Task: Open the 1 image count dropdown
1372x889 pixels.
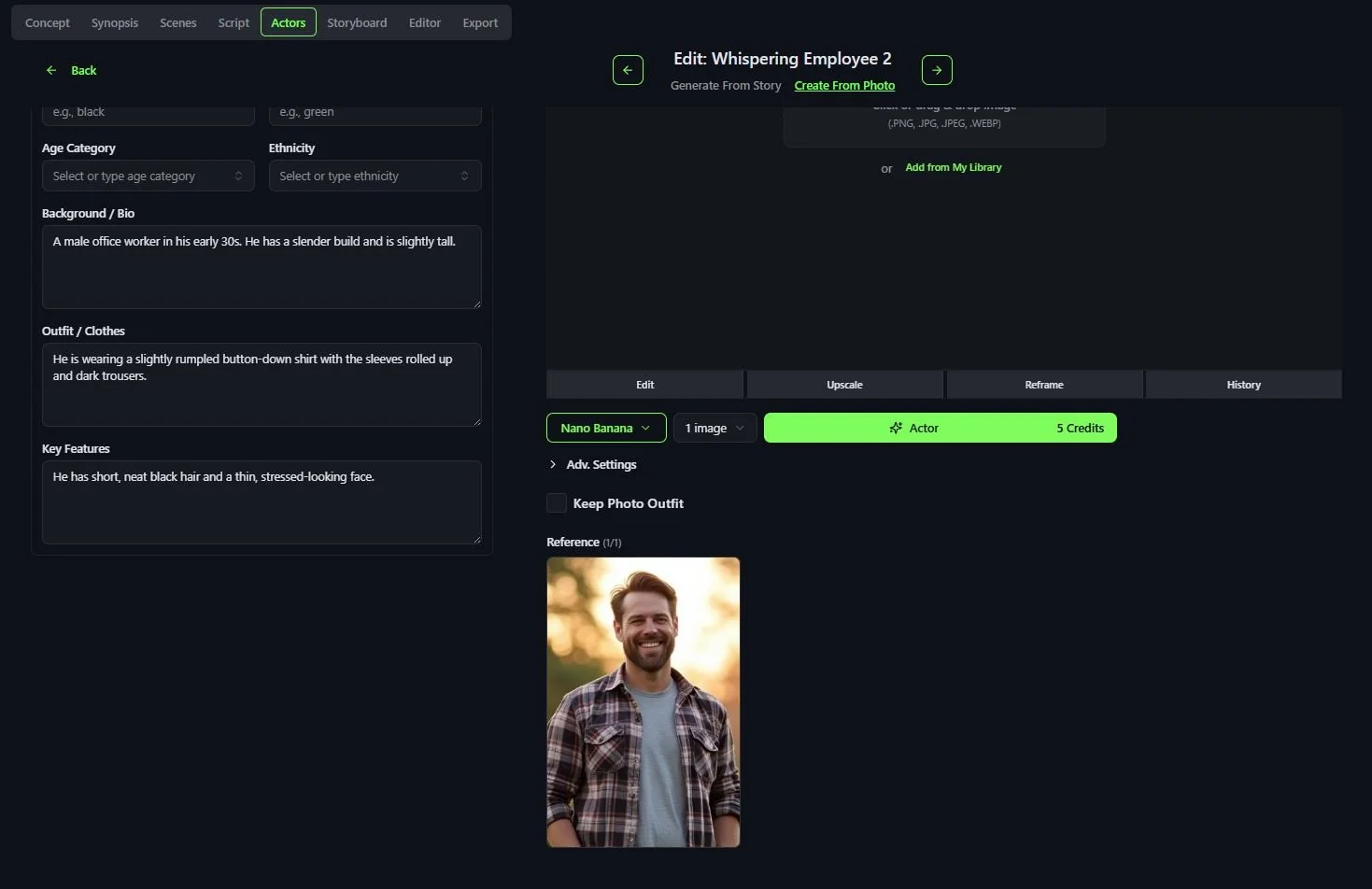Action: (715, 428)
